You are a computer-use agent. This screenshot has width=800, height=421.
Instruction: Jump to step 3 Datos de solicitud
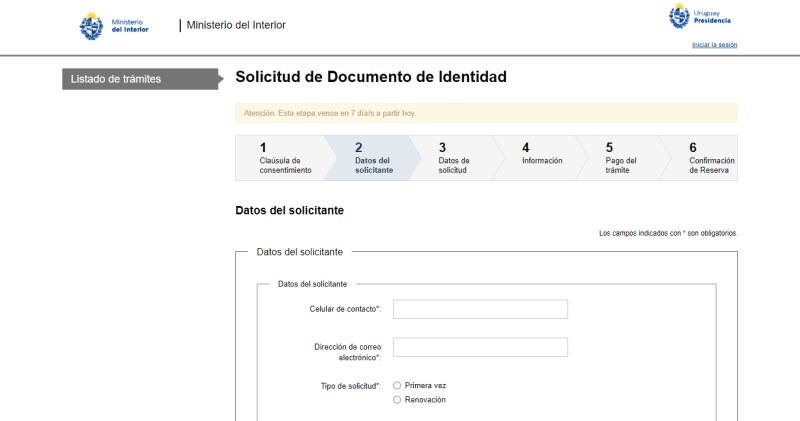(454, 158)
